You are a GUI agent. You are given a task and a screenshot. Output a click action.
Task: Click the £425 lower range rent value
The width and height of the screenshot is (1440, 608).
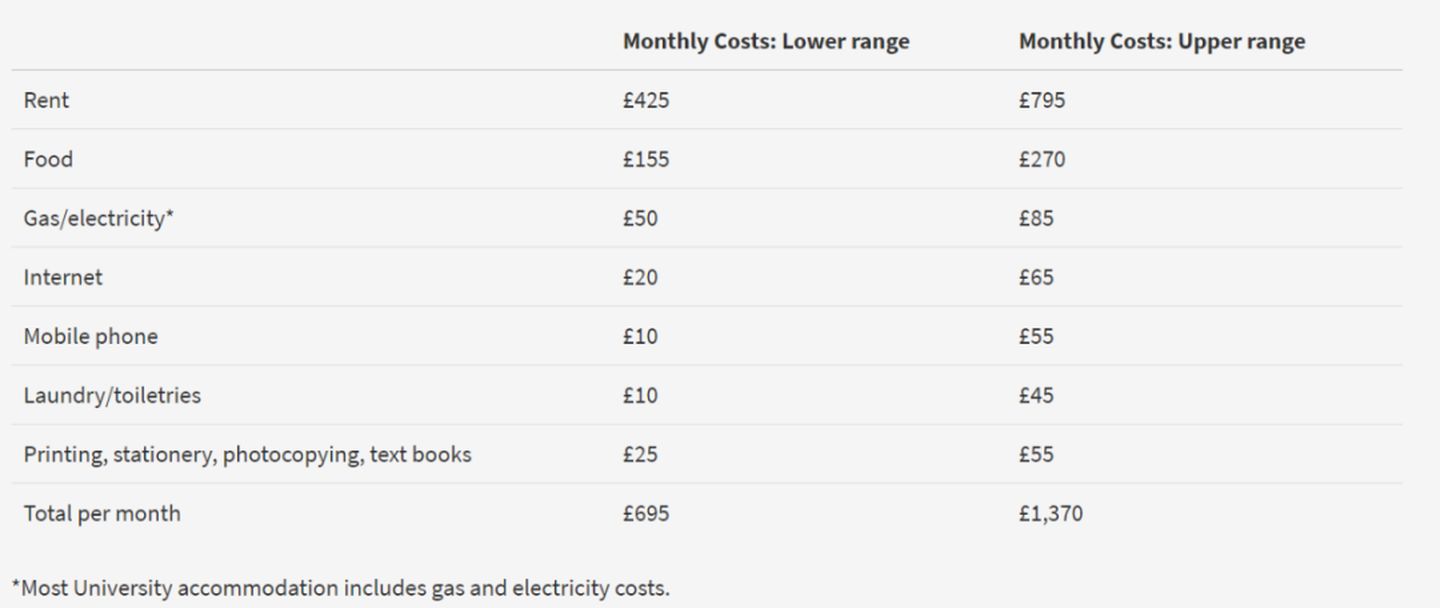[x=646, y=100]
